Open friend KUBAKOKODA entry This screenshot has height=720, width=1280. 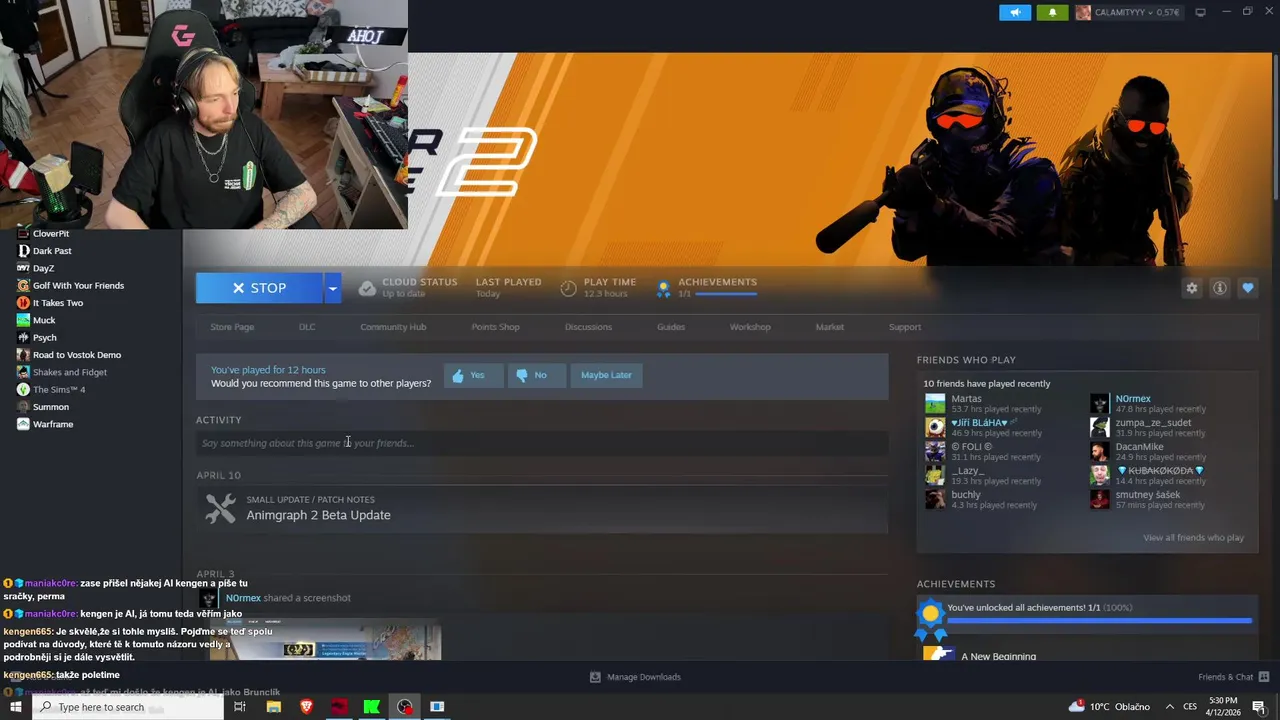pyautogui.click(x=1150, y=476)
